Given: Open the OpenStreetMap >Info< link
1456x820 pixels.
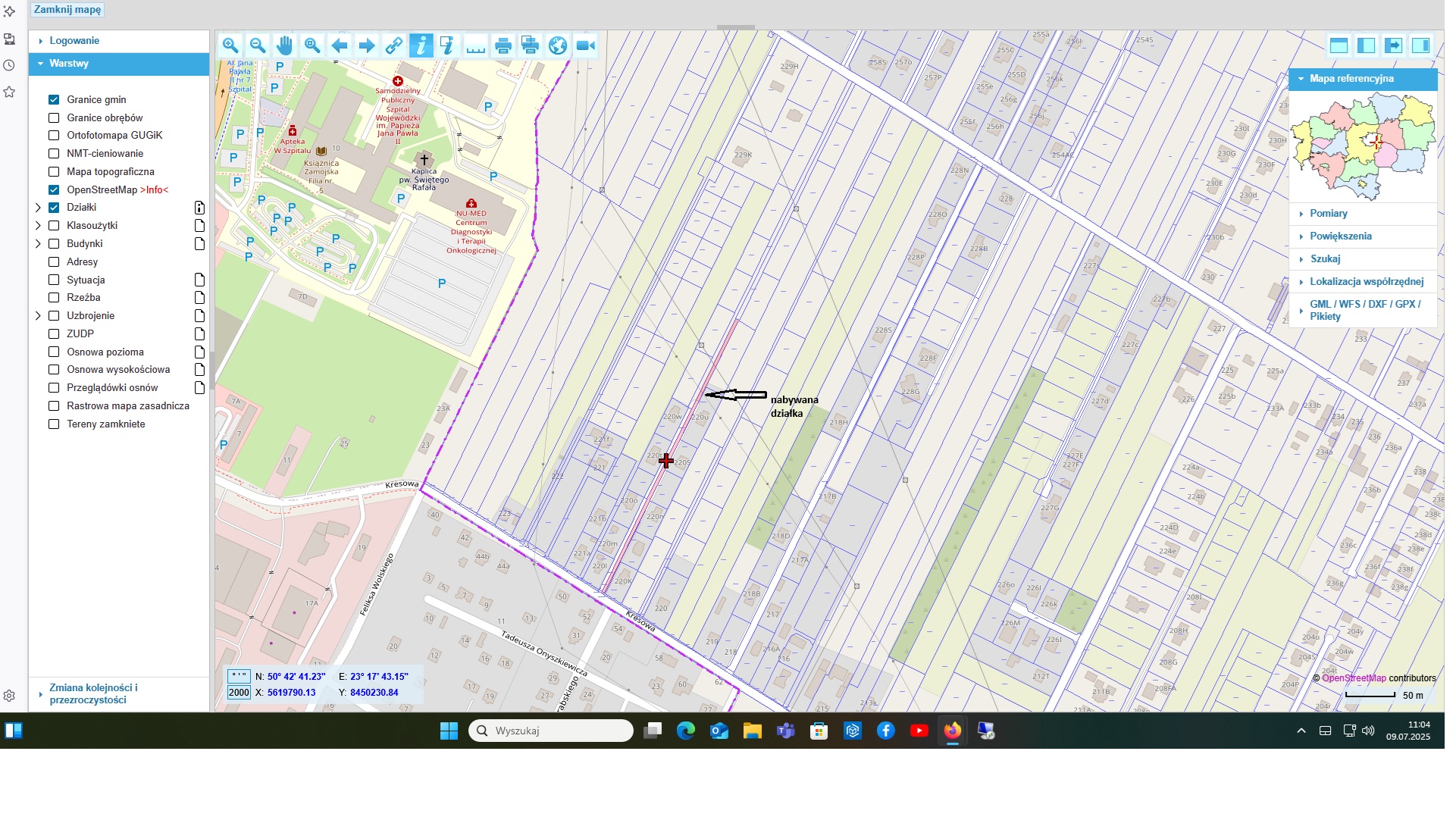Looking at the screenshot, I should 154,190.
